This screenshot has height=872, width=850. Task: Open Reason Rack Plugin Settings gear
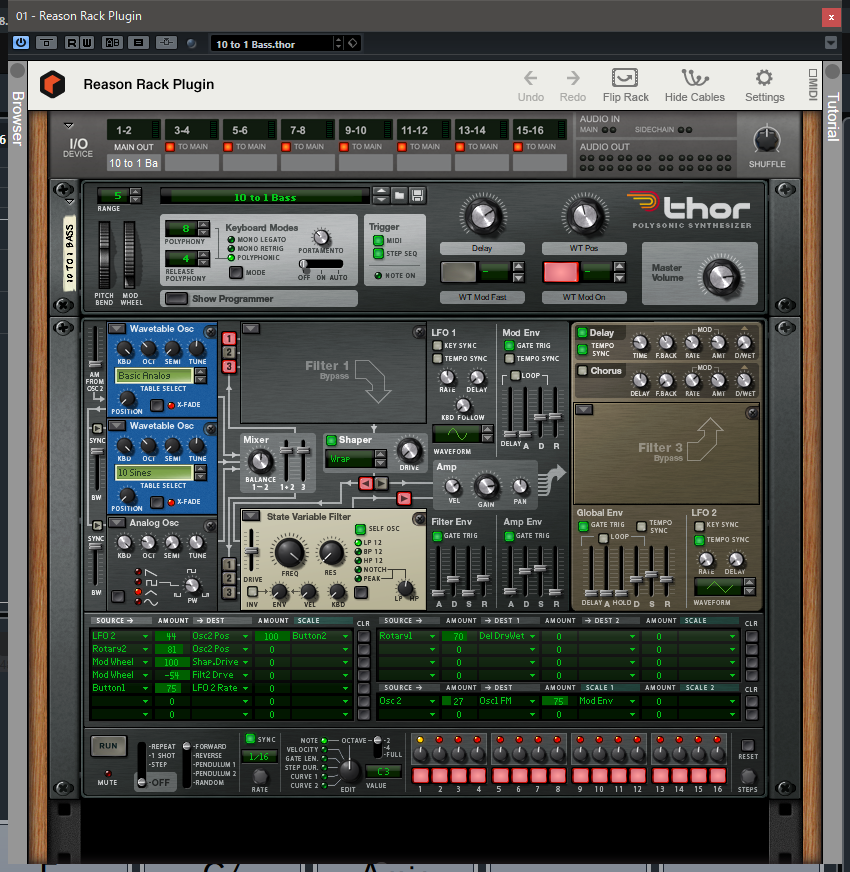point(764,77)
